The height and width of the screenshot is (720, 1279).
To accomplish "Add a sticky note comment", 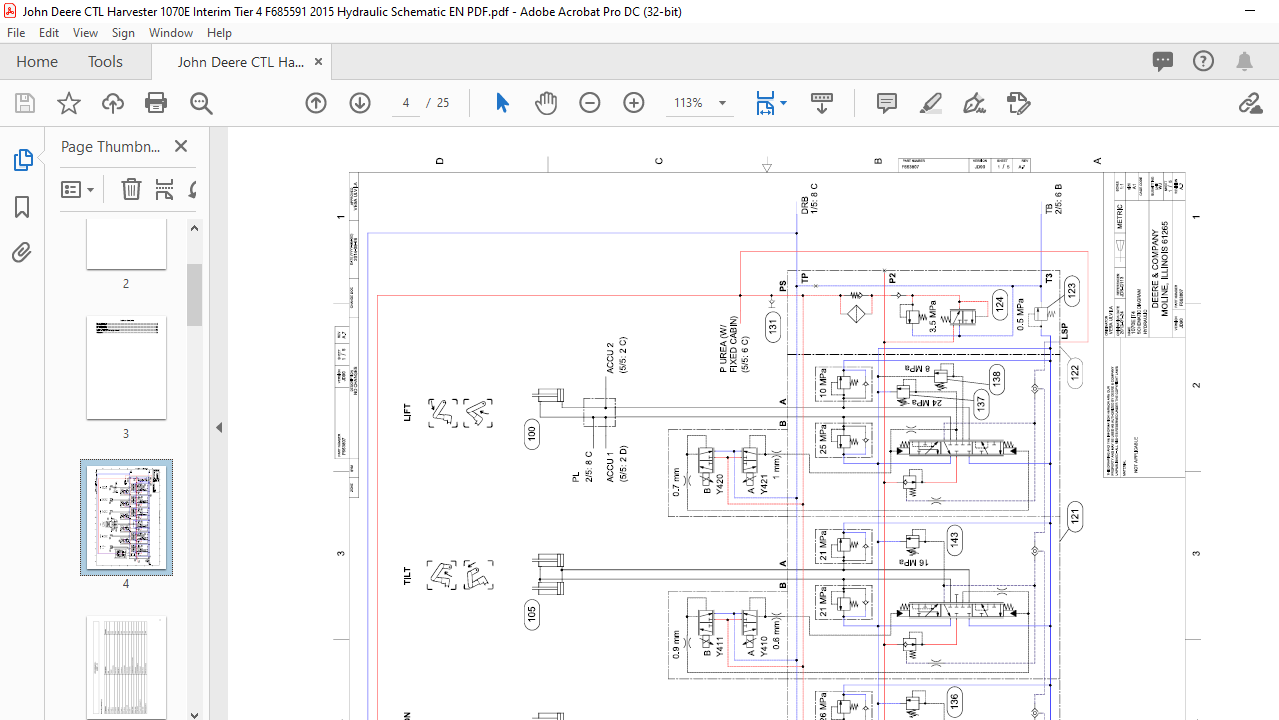I will [886, 103].
